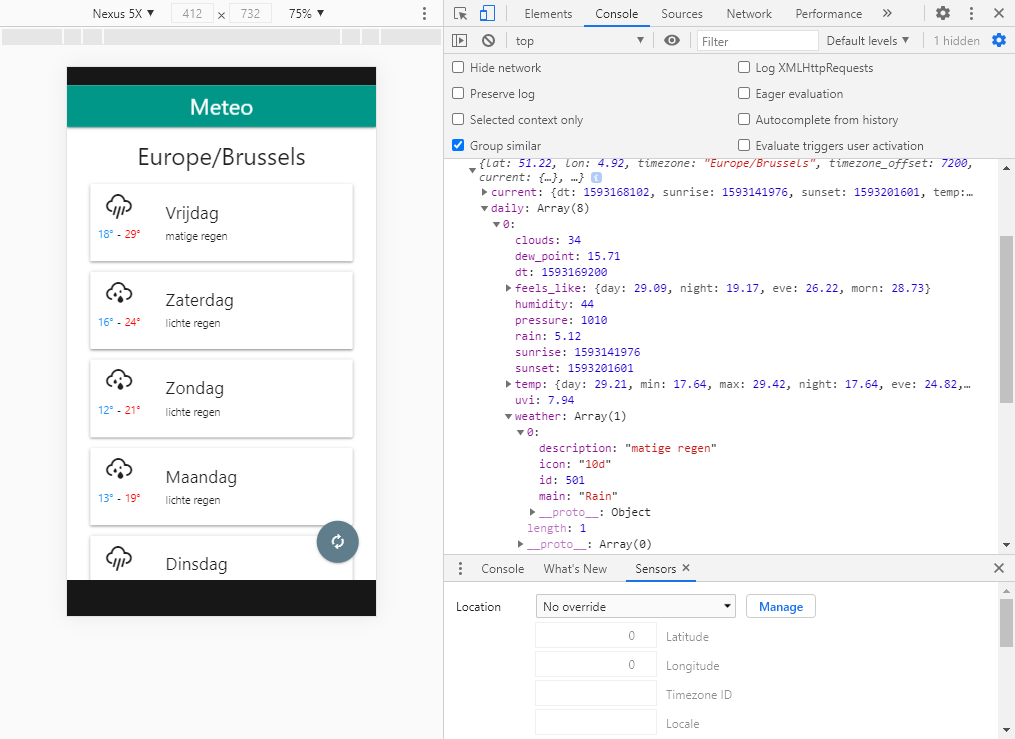Screen dimensions: 1015x739
Task: Click the refresh floating button in Meteo
Action: [x=337, y=542]
